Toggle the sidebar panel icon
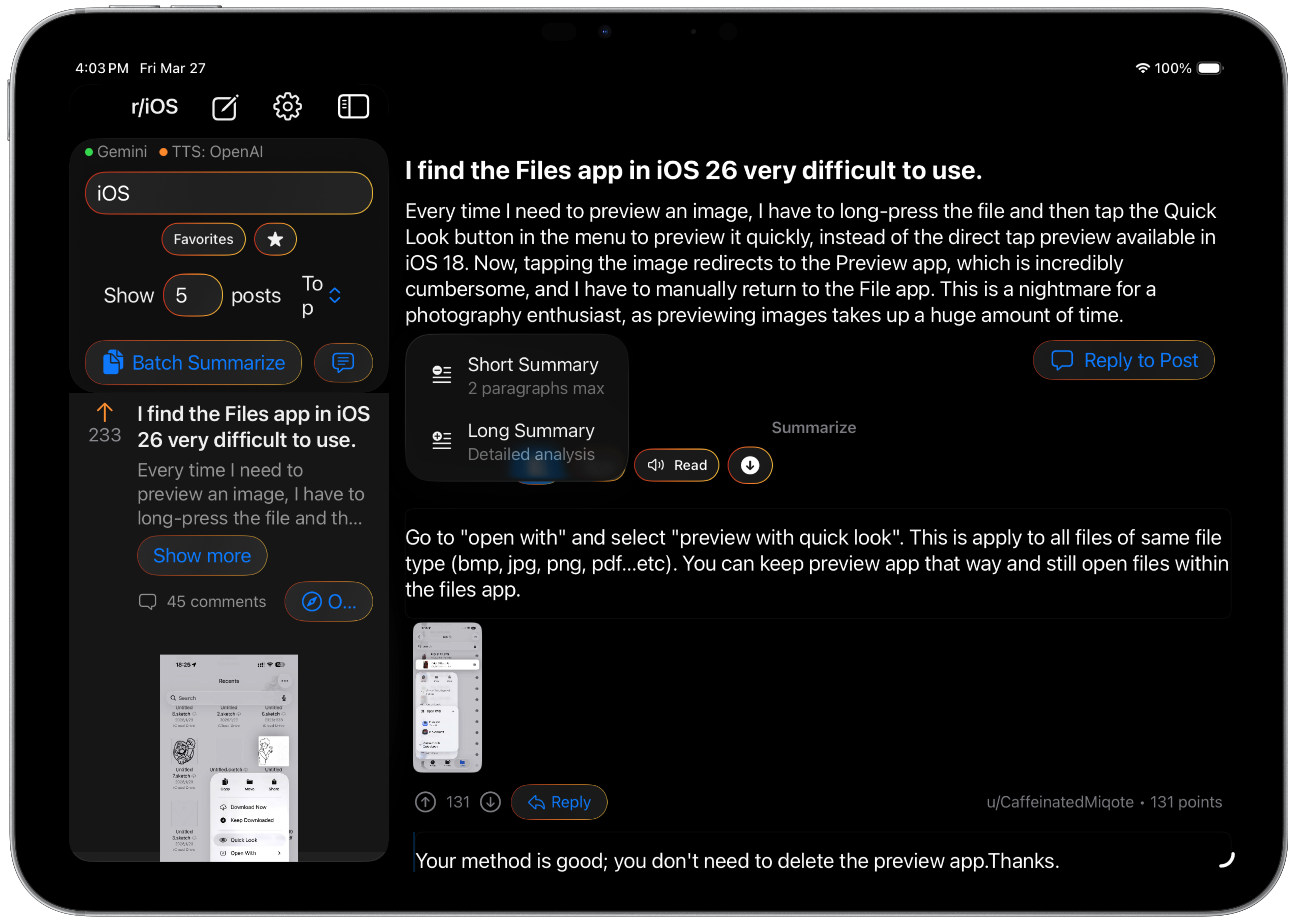The height and width of the screenshot is (924, 1298). coord(354,106)
